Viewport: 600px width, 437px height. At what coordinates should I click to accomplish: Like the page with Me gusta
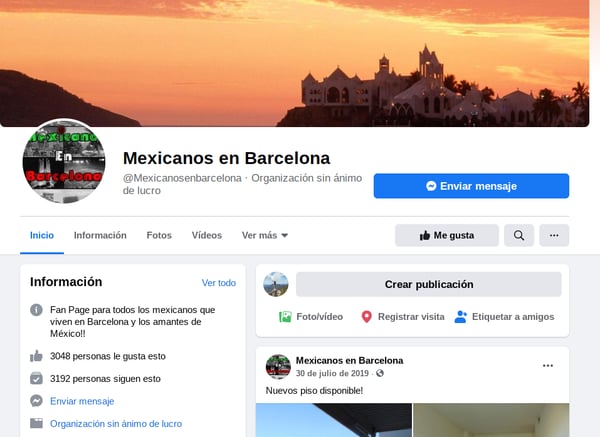(x=447, y=235)
